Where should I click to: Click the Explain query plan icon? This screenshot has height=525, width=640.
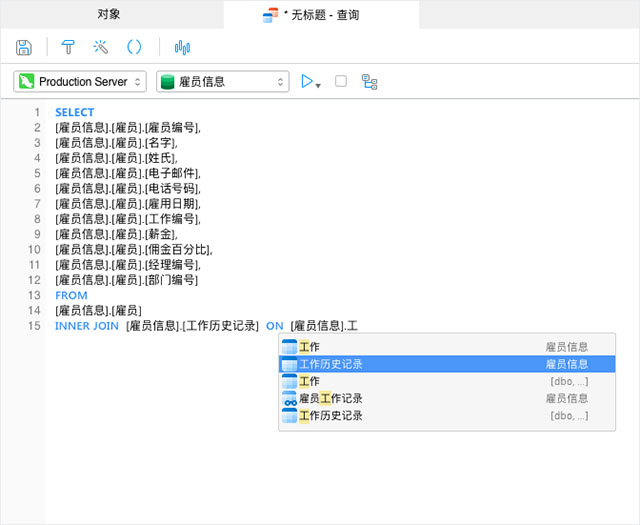pos(369,81)
